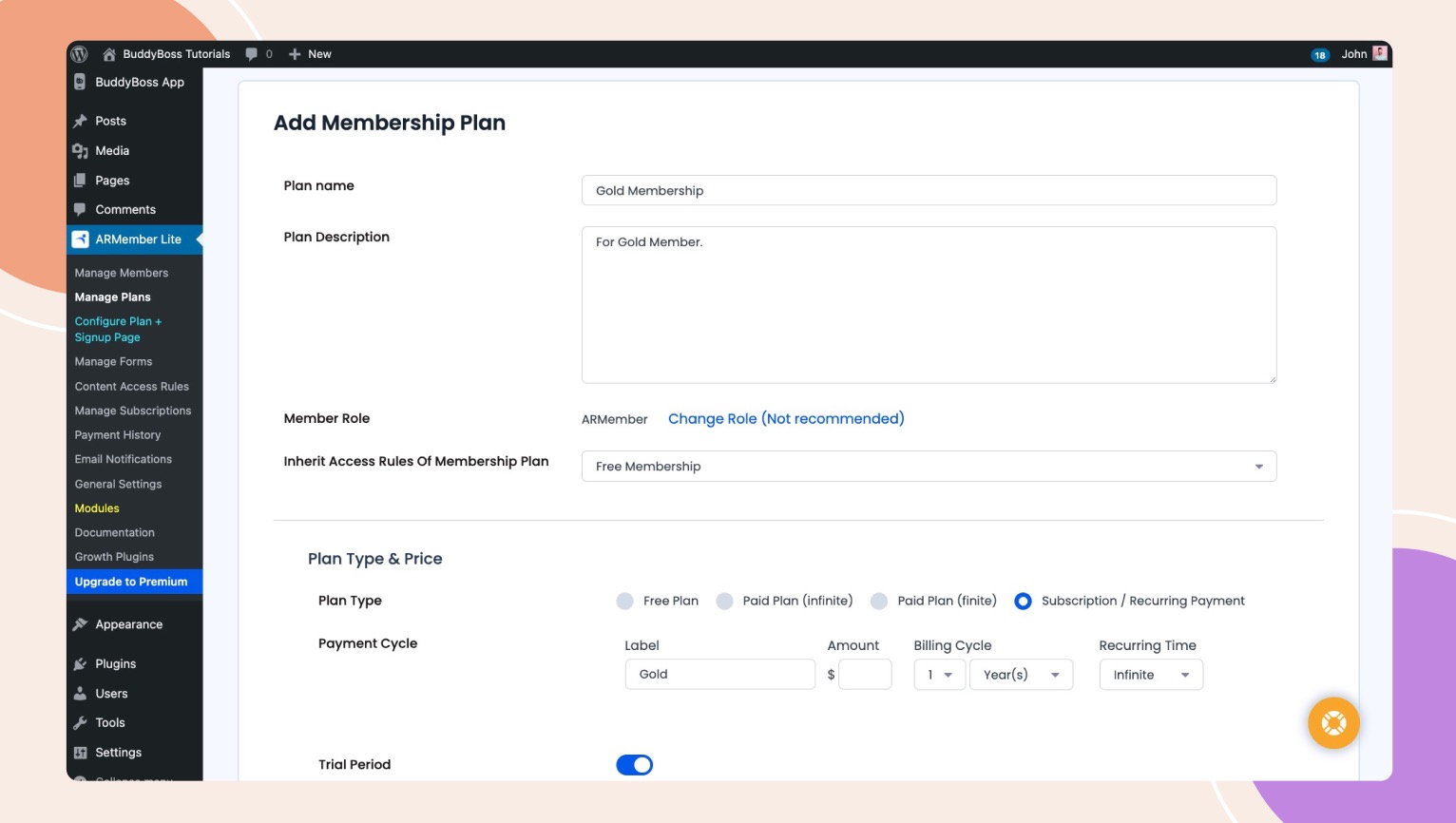This screenshot has height=823, width=1456.
Task: Click the Appearance paintbrush icon
Action: (x=80, y=624)
